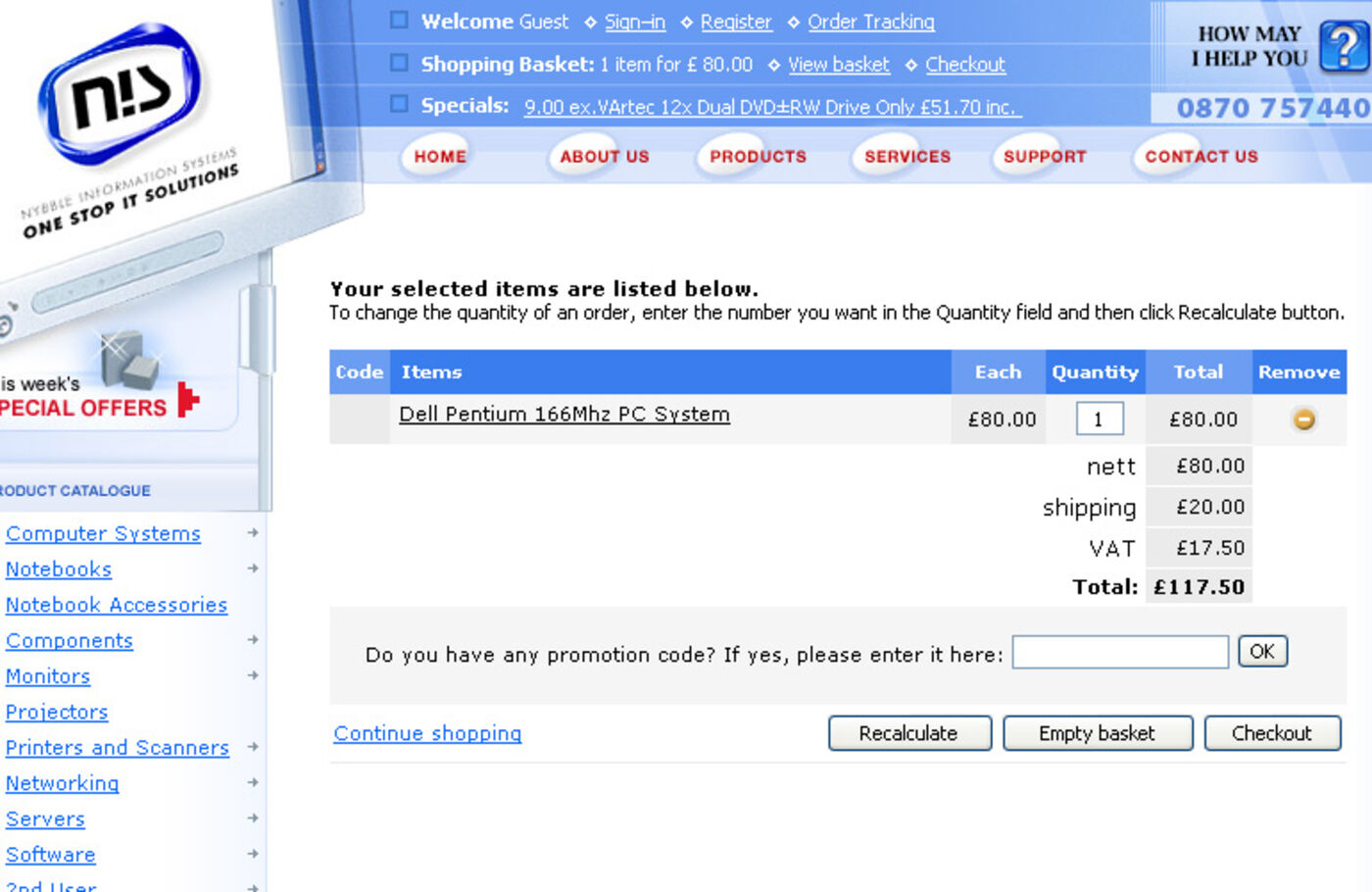Click the special offers red flag icon
1372x892 pixels.
point(188,400)
